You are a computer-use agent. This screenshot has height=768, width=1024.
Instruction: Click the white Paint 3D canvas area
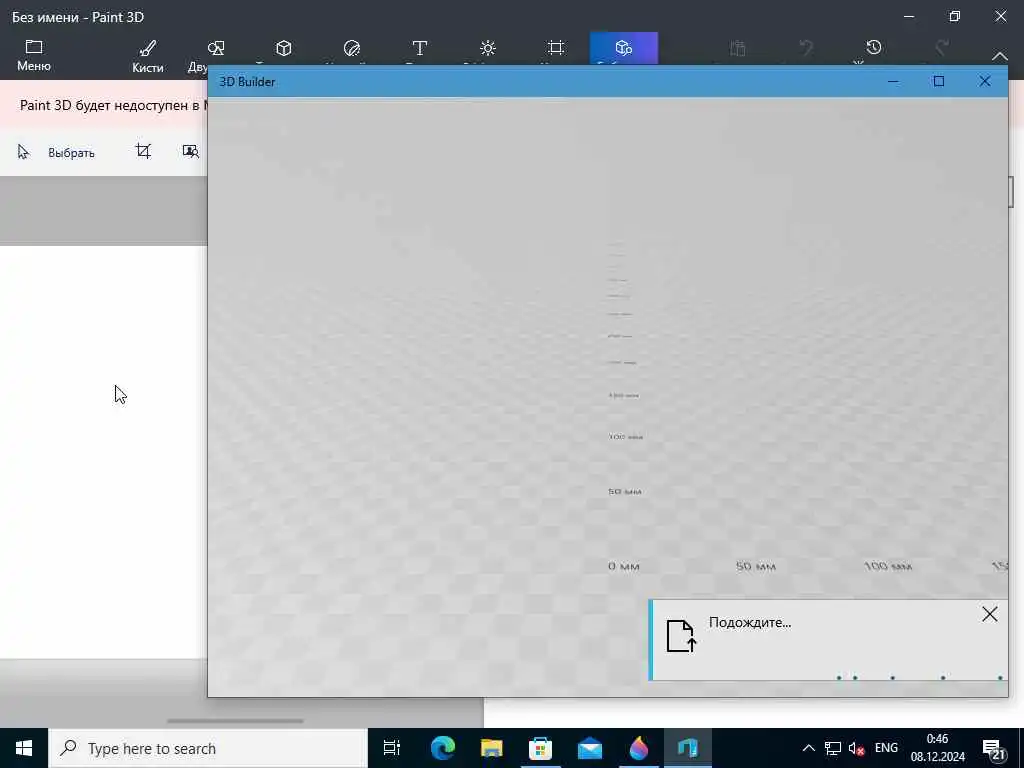pos(103,452)
